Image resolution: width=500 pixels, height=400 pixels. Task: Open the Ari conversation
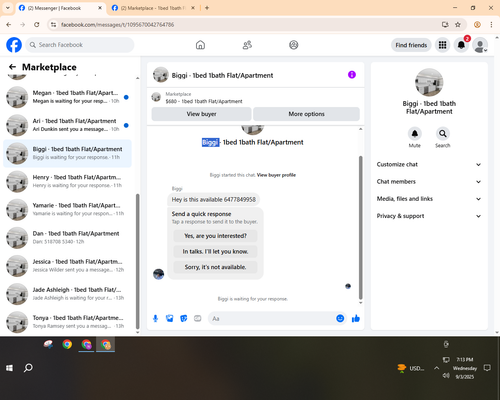[67, 125]
